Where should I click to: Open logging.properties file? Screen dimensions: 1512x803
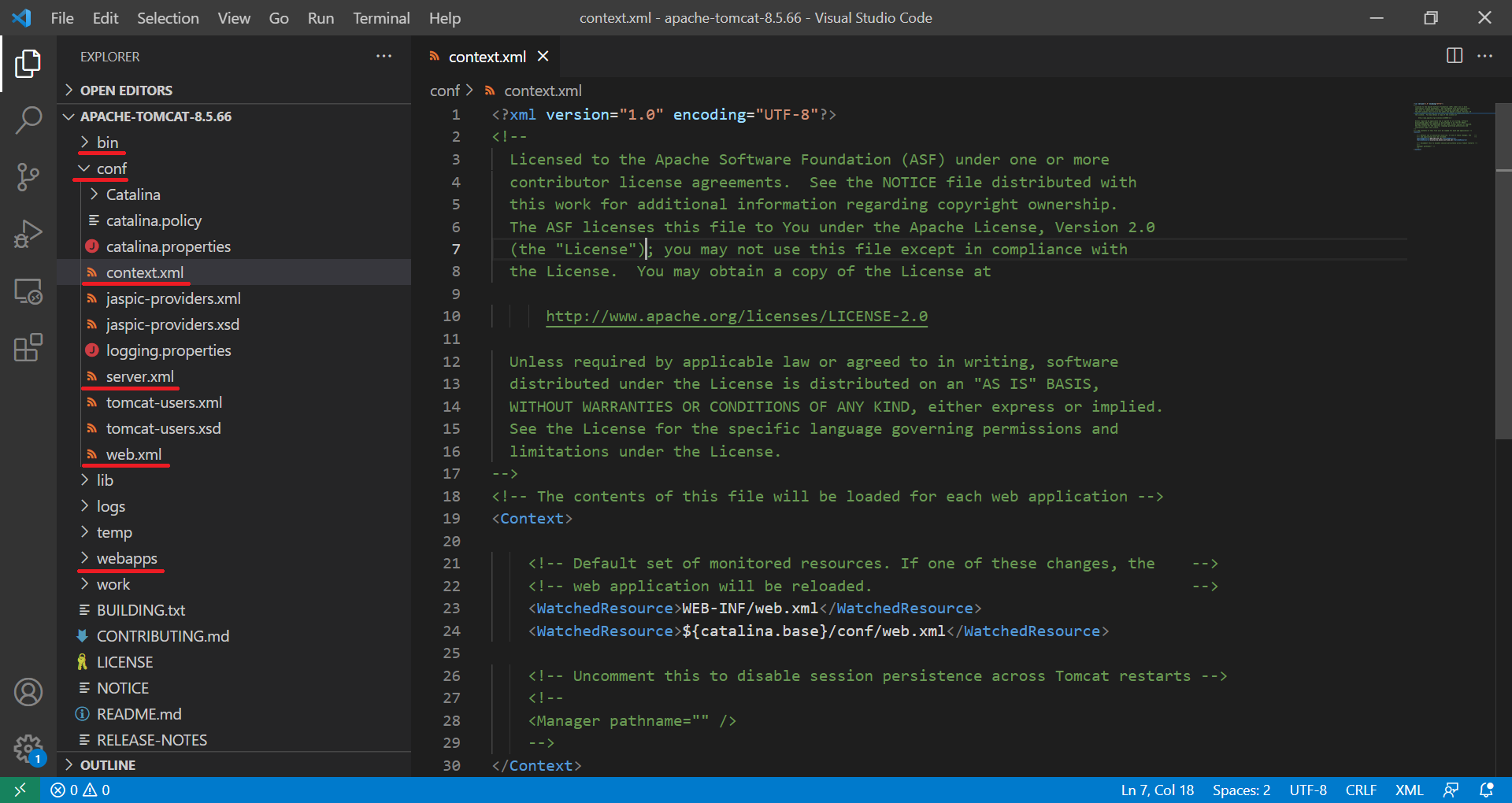coord(168,350)
